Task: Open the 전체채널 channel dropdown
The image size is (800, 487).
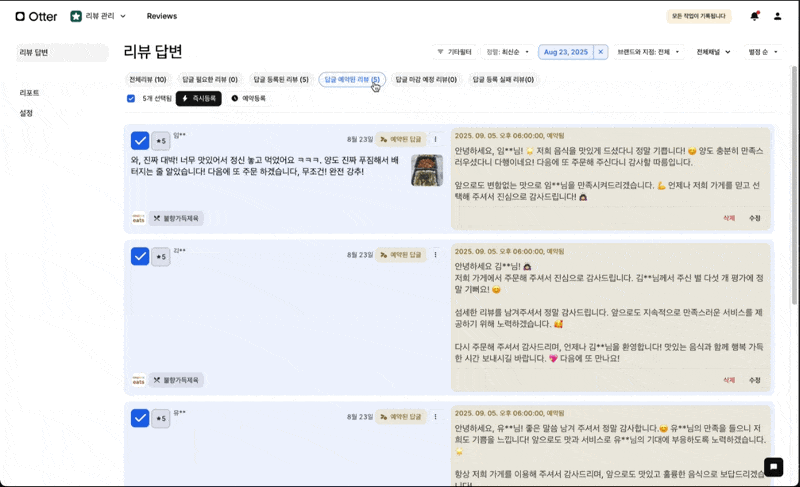Action: point(713,52)
